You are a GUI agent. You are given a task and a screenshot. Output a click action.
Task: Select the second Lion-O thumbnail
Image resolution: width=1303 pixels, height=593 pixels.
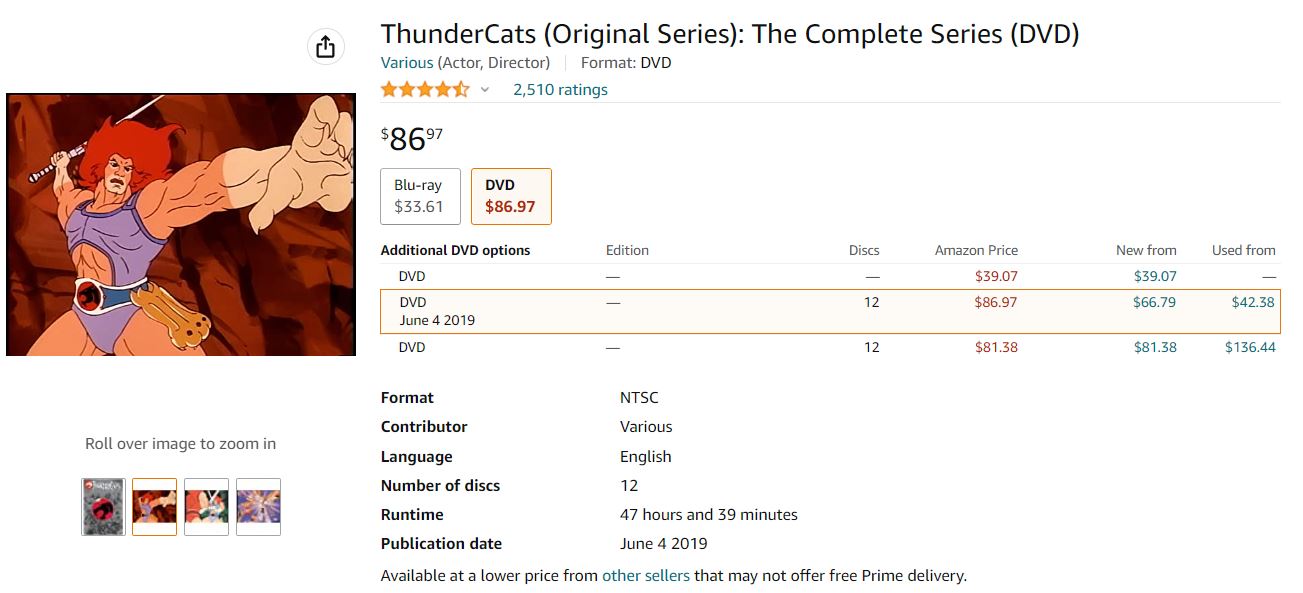pyautogui.click(x=153, y=506)
